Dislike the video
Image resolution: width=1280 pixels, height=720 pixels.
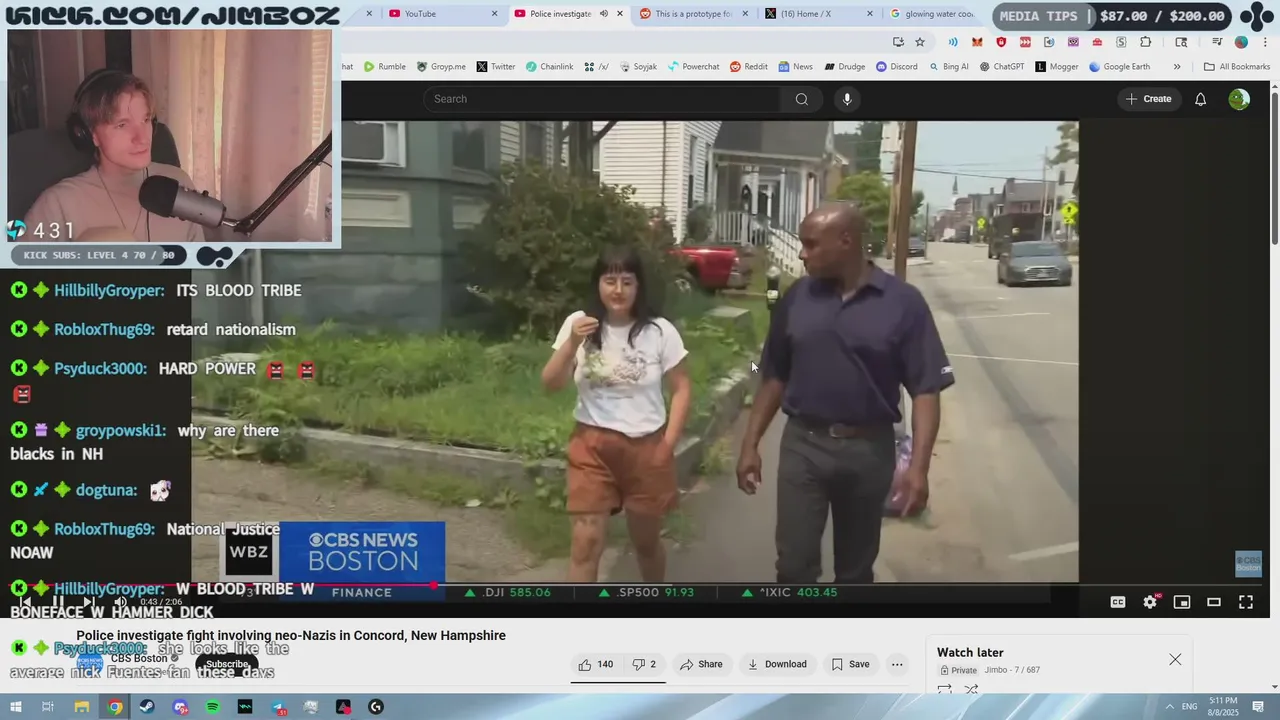click(x=644, y=664)
